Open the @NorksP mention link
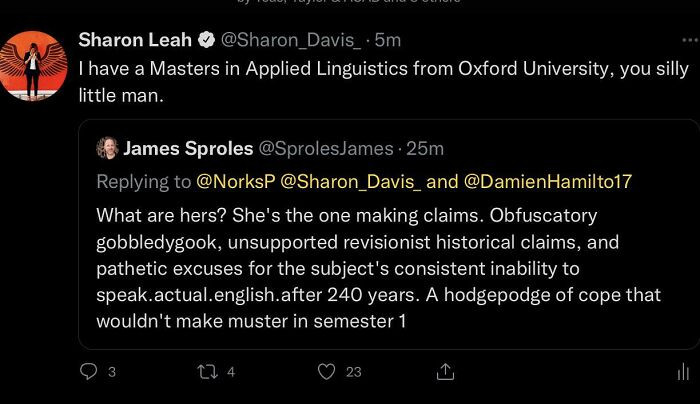 coord(236,181)
